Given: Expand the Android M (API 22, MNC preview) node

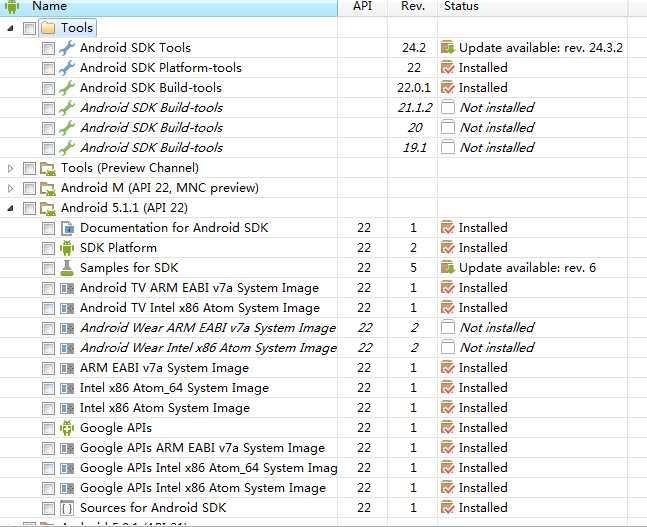Looking at the screenshot, I should (x=11, y=189).
